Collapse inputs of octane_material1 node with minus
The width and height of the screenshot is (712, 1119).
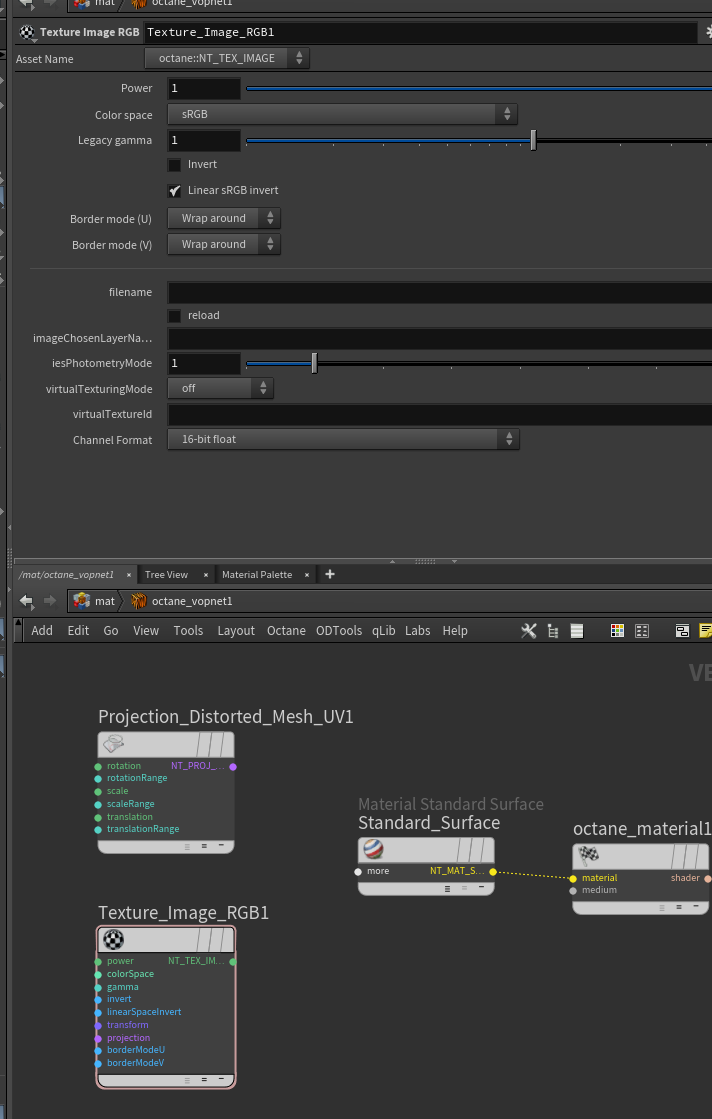coord(696,907)
